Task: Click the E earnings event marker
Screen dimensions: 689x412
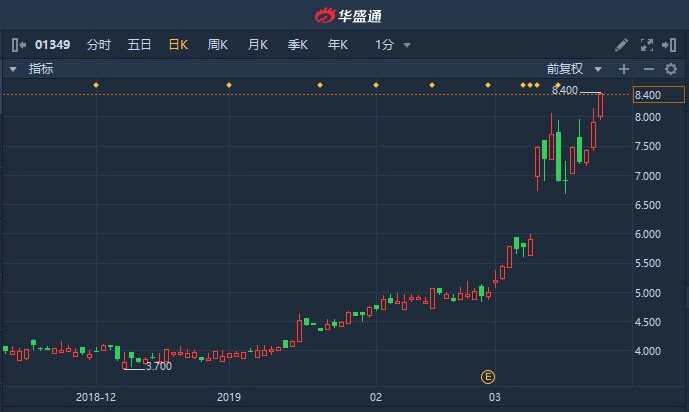Action: (x=488, y=377)
